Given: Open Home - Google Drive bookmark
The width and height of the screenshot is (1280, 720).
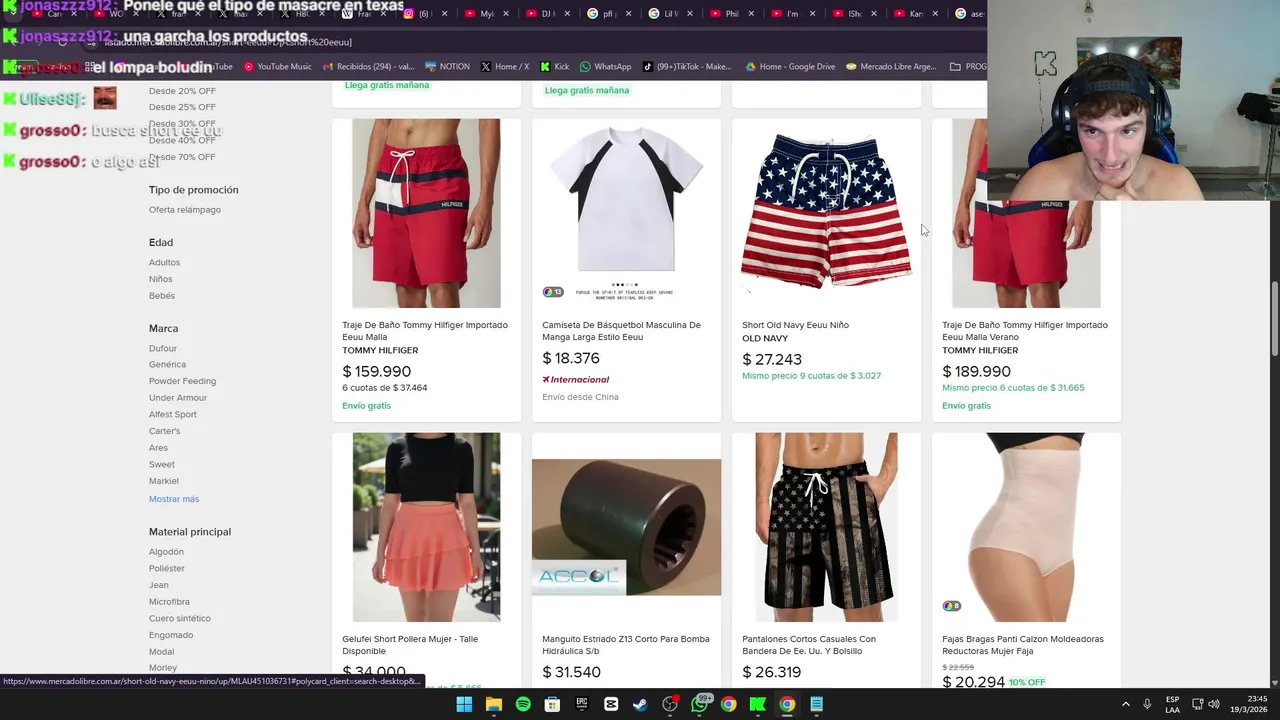Looking at the screenshot, I should (789, 66).
